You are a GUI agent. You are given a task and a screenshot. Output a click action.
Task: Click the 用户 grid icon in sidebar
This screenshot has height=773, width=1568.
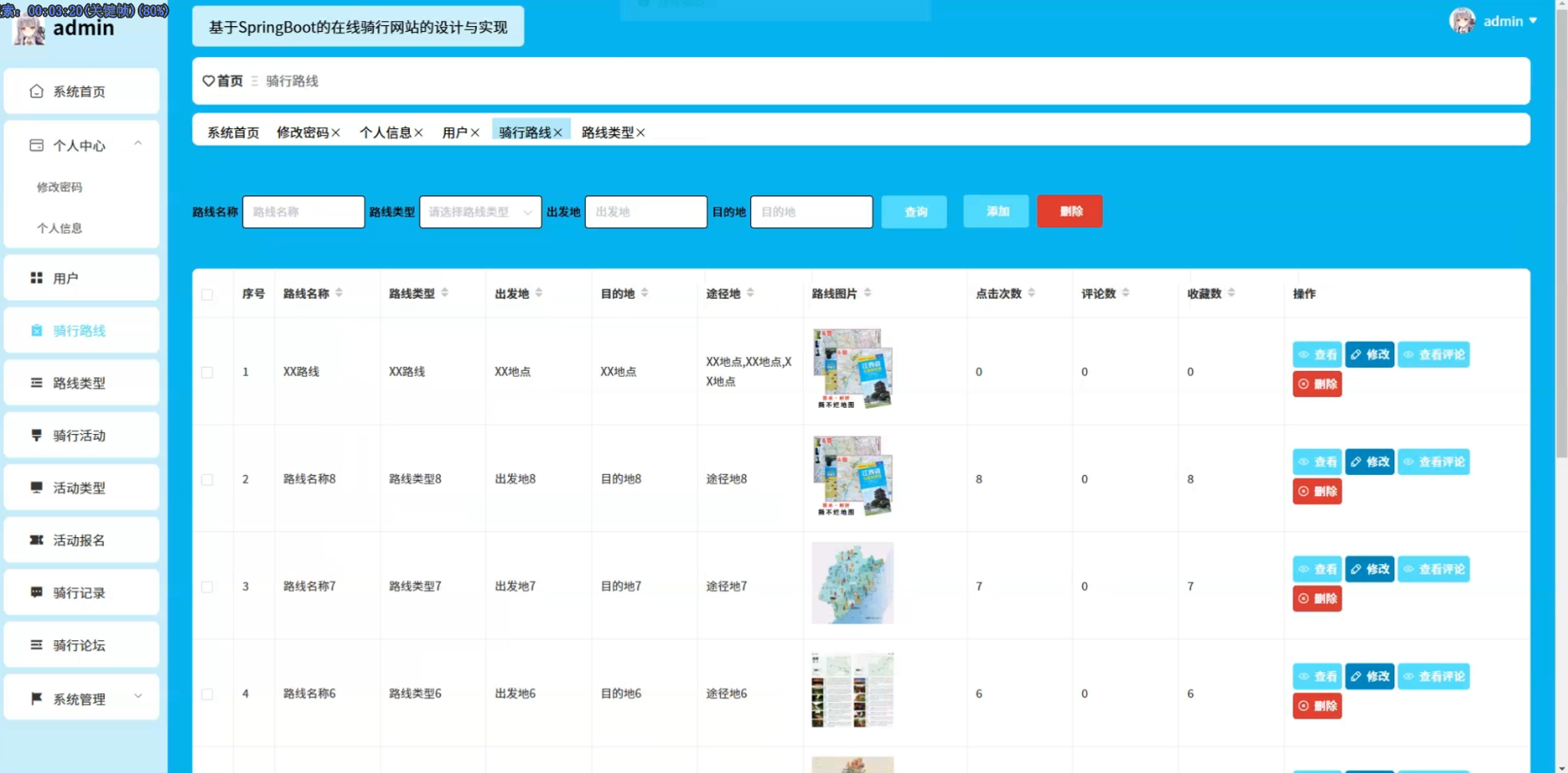[x=36, y=278]
